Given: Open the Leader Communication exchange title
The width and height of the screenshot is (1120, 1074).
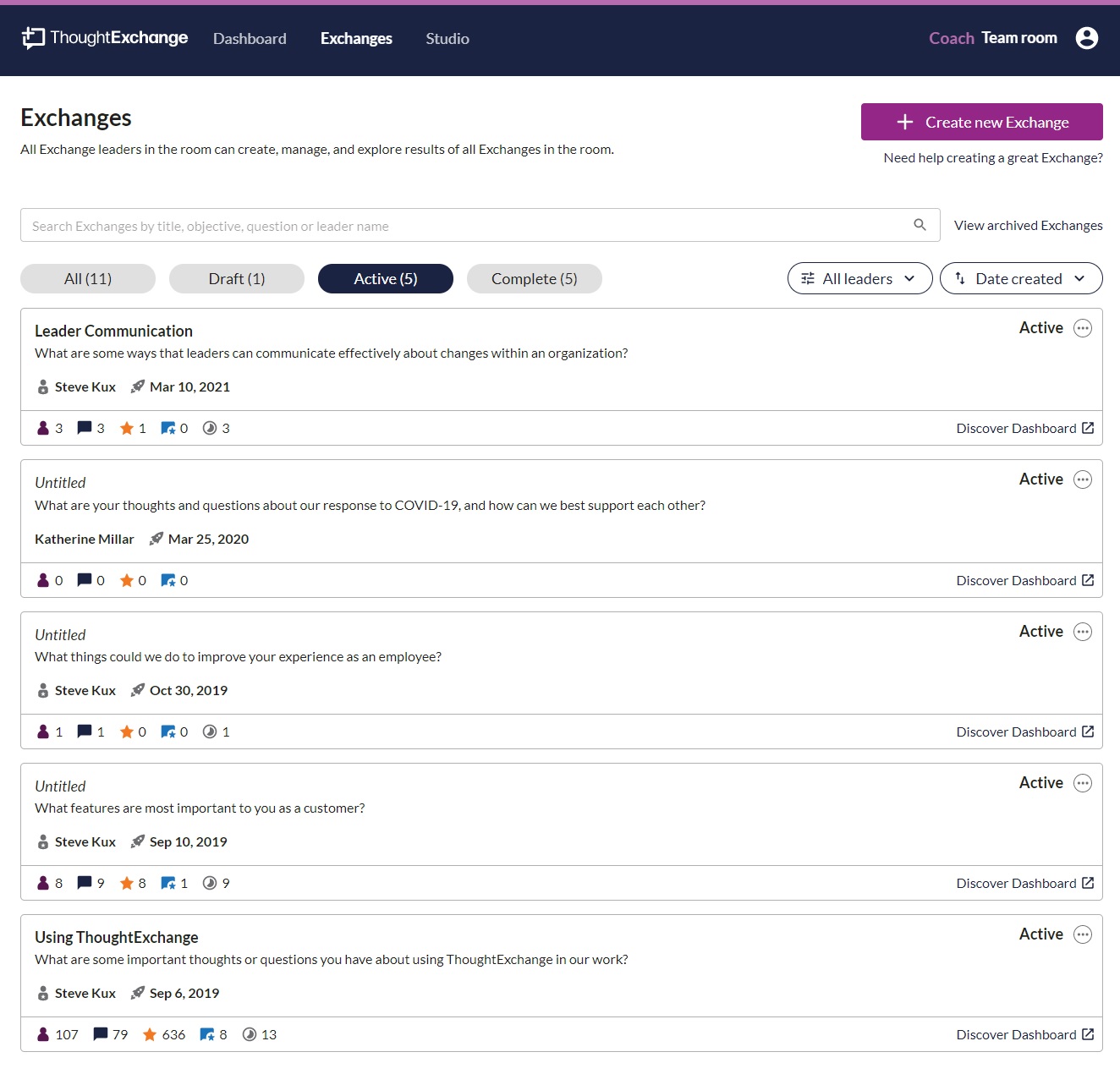Looking at the screenshot, I should 113,331.
